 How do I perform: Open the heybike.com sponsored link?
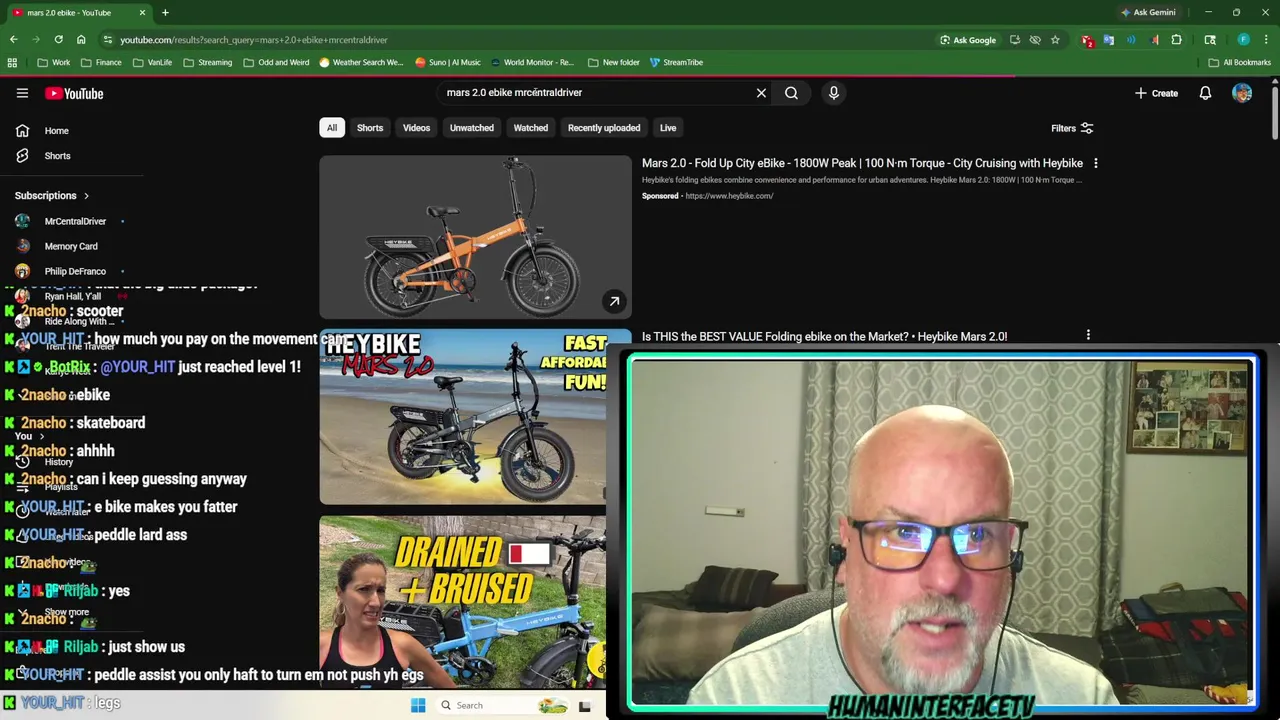pyautogui.click(x=729, y=196)
